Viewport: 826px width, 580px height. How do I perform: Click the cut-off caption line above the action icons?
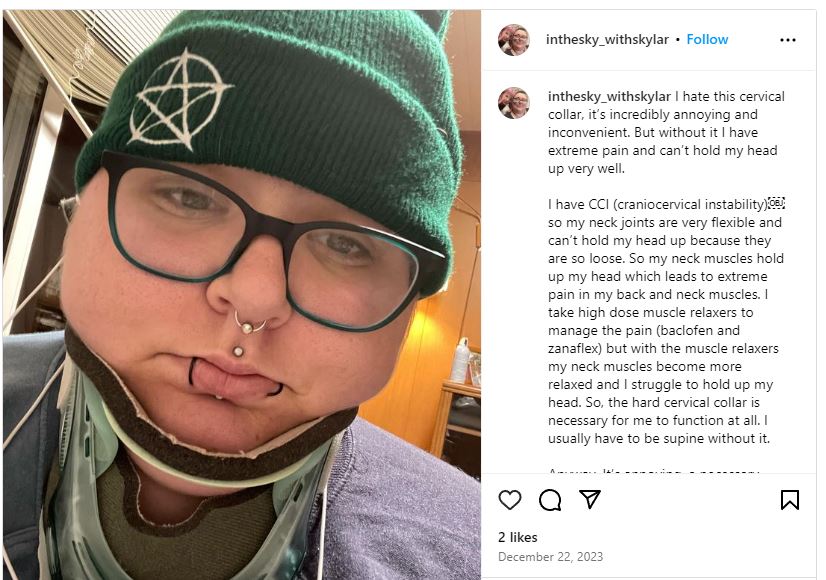click(x=653, y=470)
